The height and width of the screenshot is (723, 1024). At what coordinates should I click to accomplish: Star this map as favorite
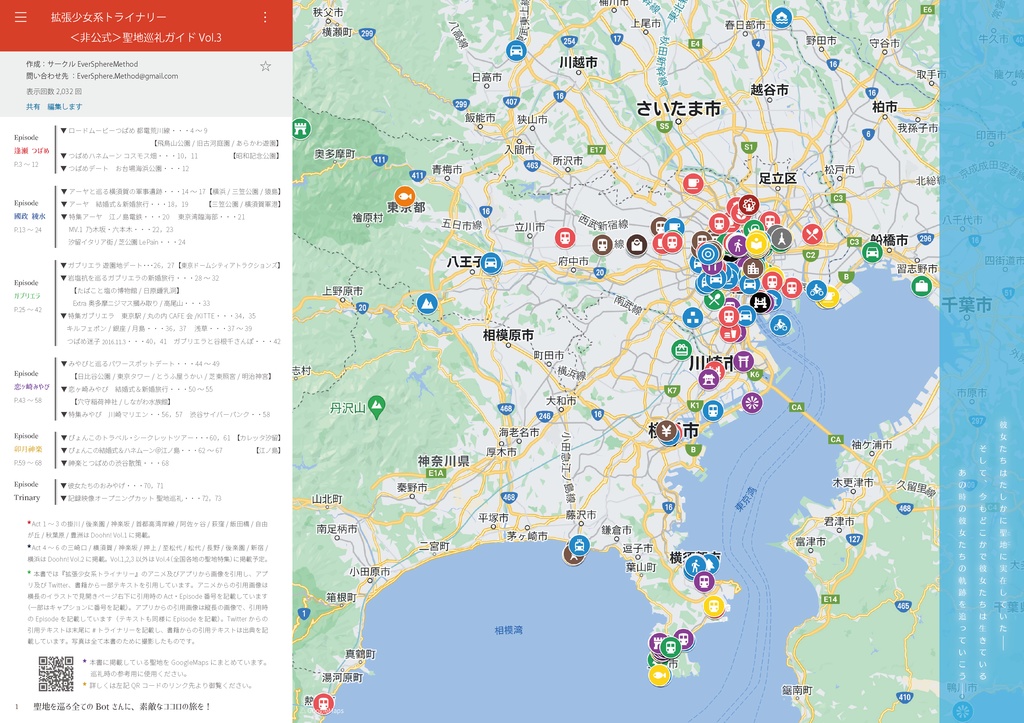click(265, 66)
